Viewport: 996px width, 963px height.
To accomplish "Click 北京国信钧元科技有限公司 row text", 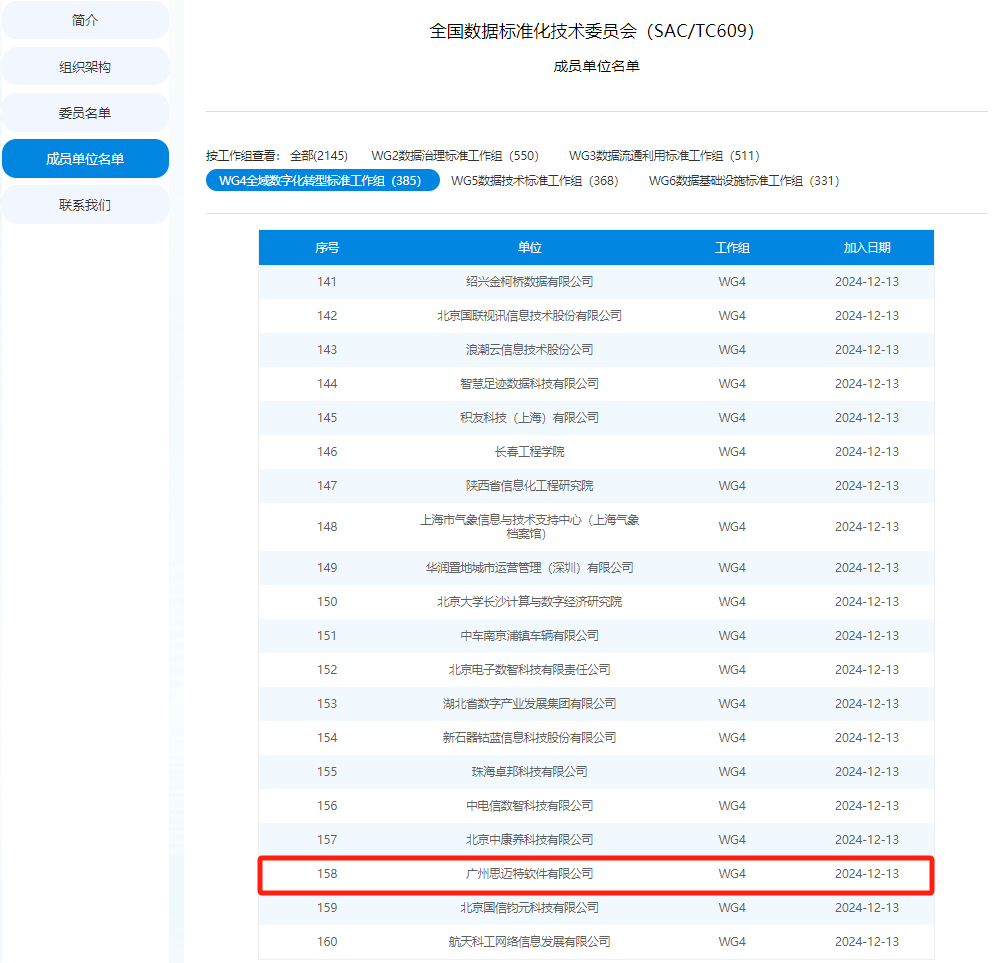I will pyautogui.click(x=530, y=907).
